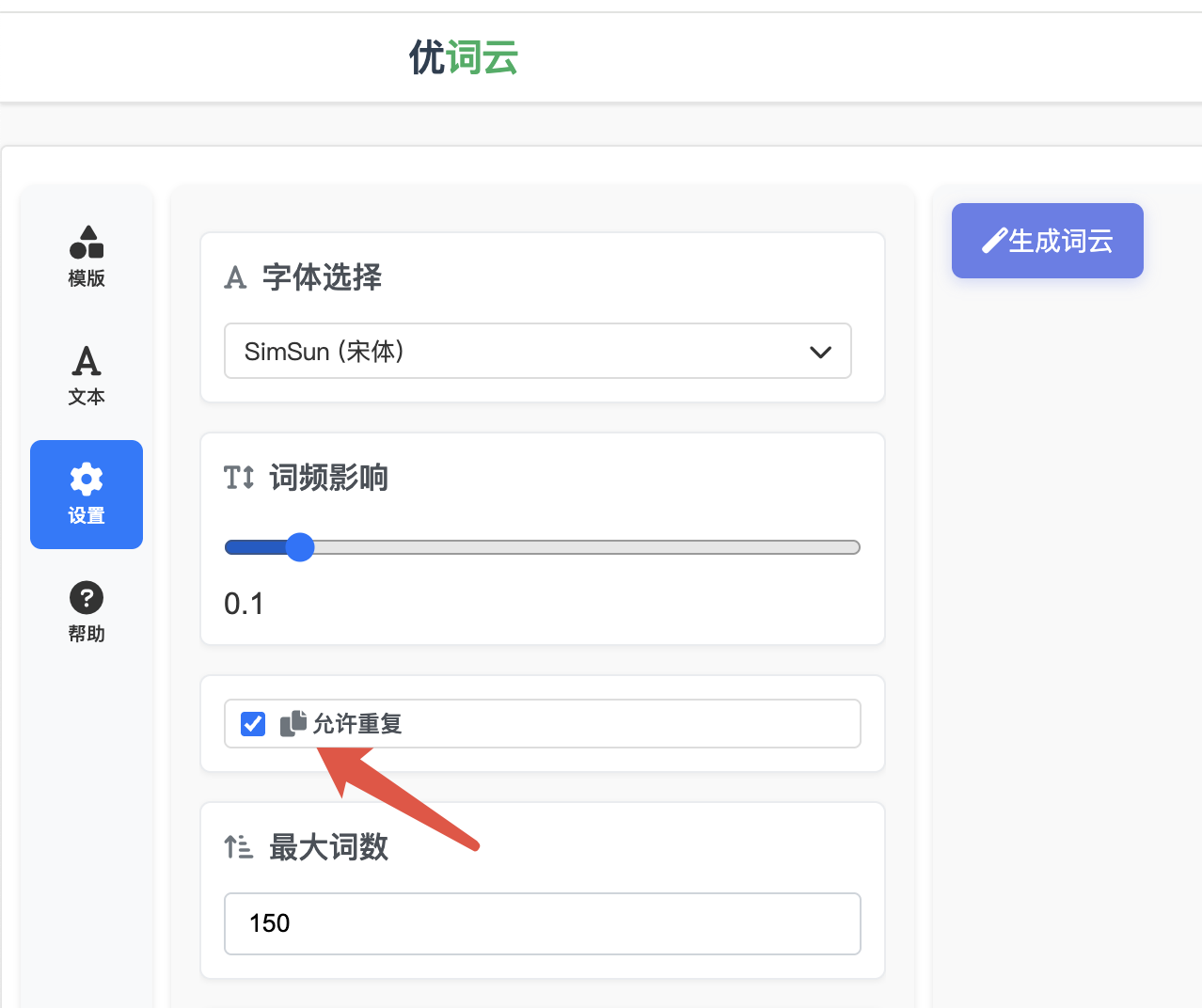The width and height of the screenshot is (1202, 1008).
Task: Click the sort icon next to 最大词数
Action: pyautogui.click(x=239, y=846)
